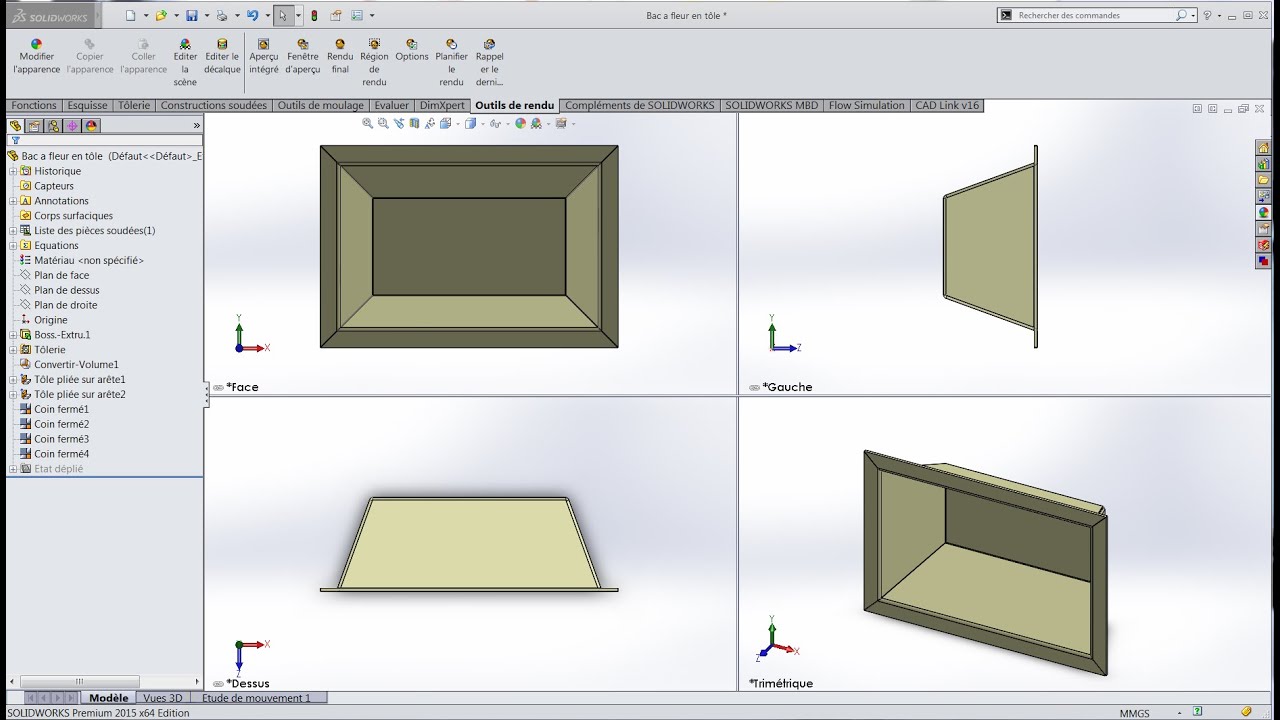1280x720 pixels.
Task: Open Appearances task pane icon
Action: pos(1263,212)
